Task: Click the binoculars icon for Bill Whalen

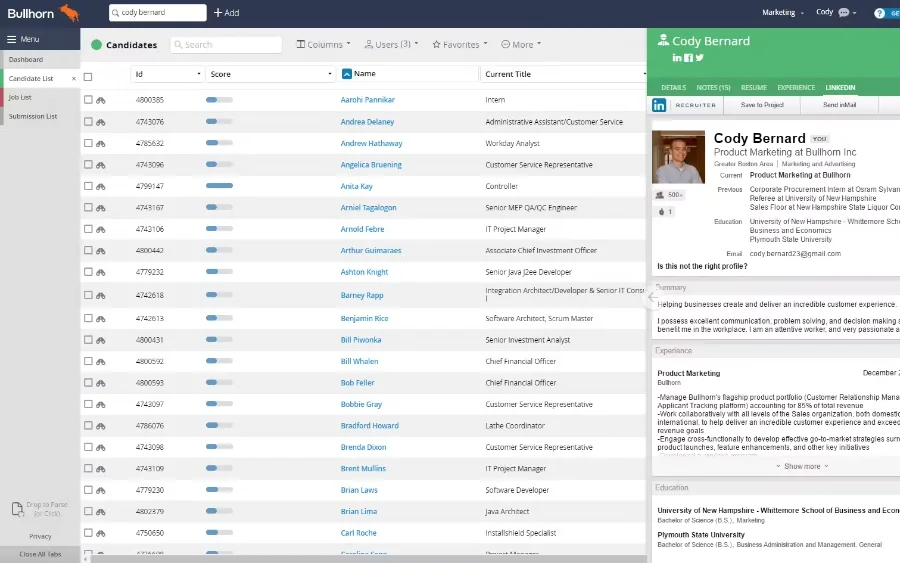Action: click(101, 361)
